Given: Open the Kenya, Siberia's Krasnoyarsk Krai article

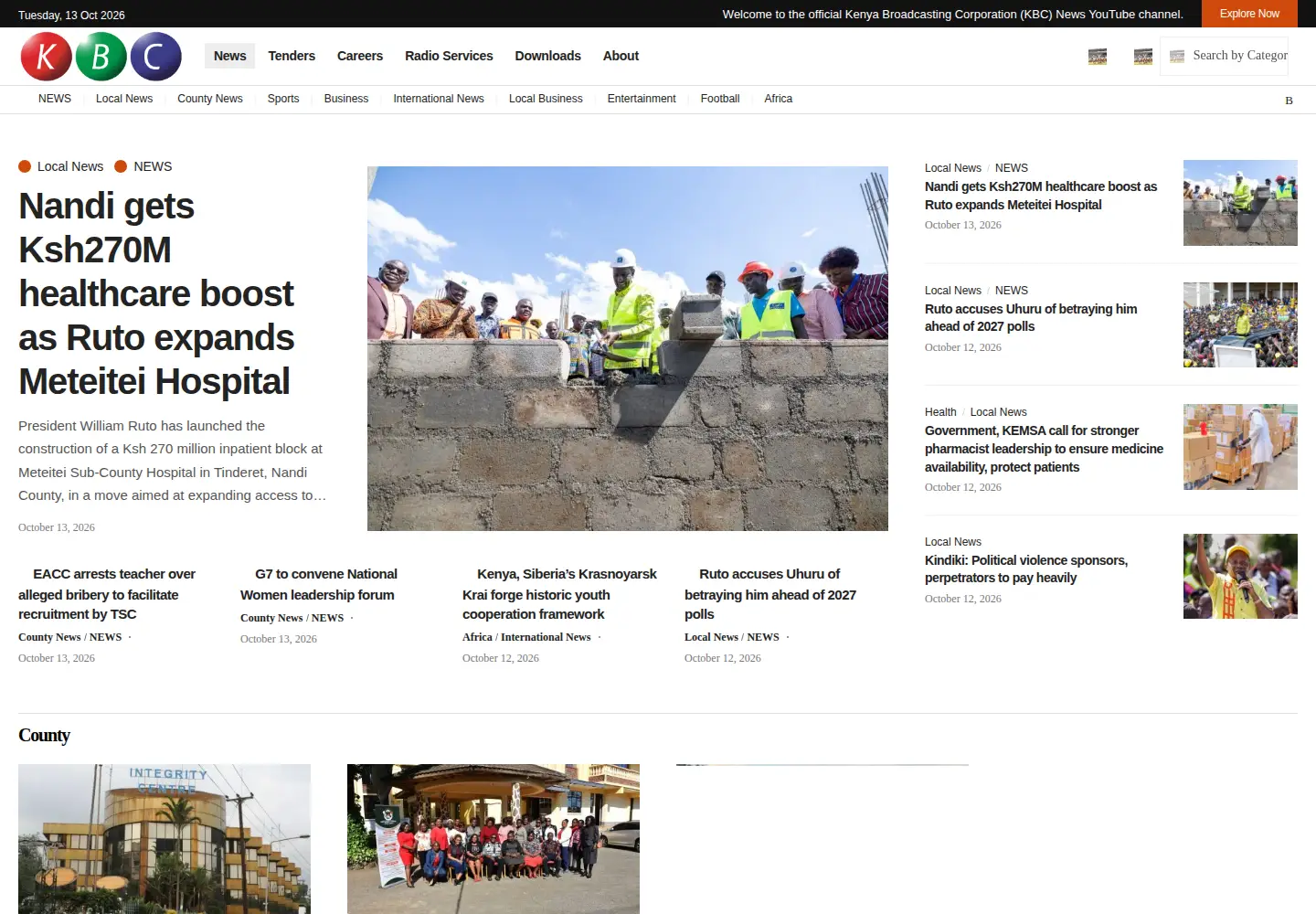Looking at the screenshot, I should 559,594.
